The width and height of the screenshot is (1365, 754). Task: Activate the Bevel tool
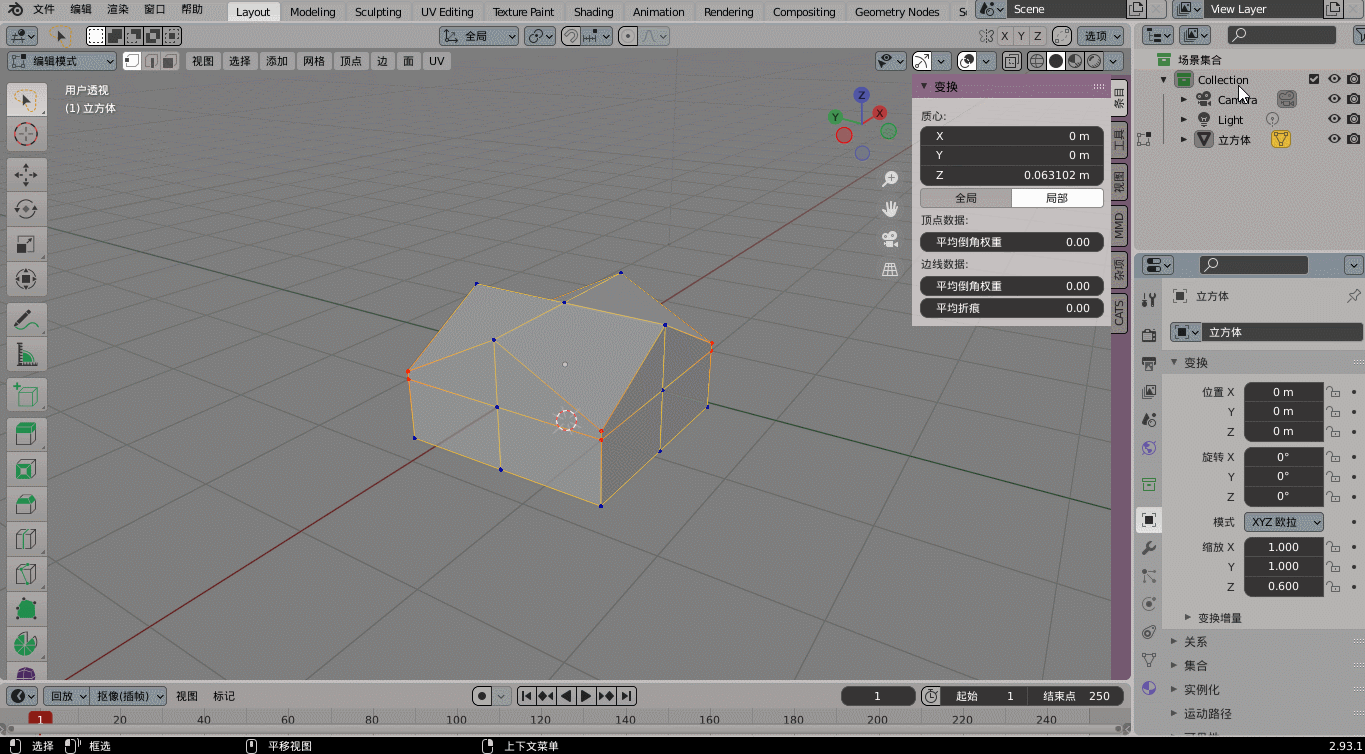27,505
